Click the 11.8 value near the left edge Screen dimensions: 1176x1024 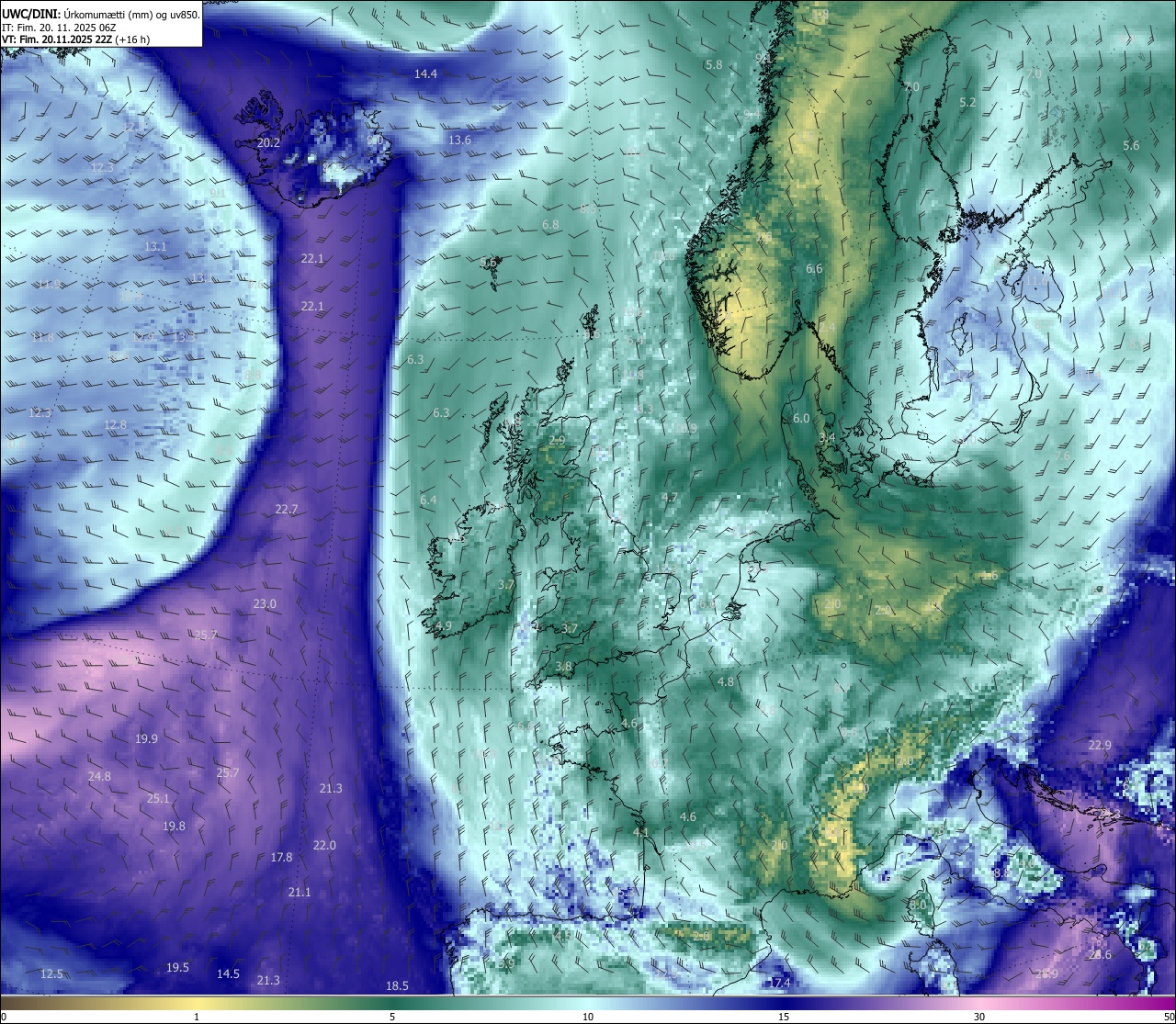pyautogui.click(x=43, y=337)
